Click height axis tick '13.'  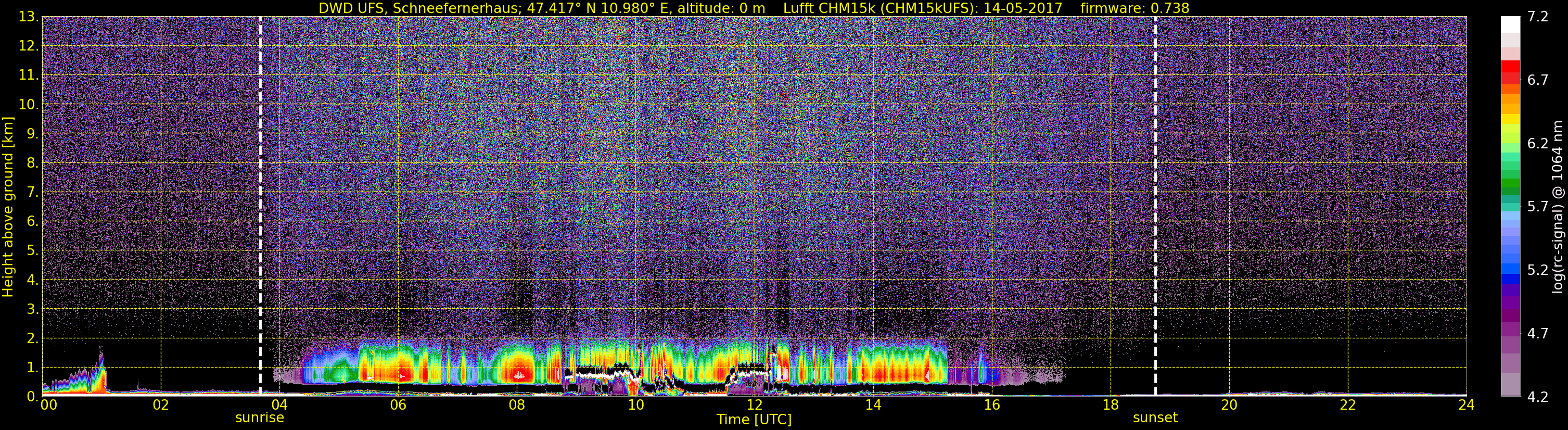point(29,17)
